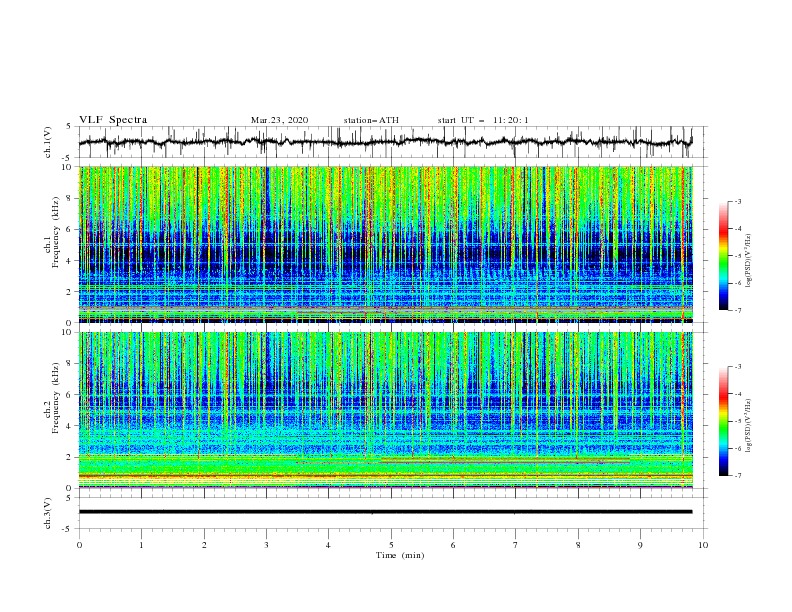Click the lower ch.2 PSD color bar
The height and width of the screenshot is (612, 792).
coord(723,421)
